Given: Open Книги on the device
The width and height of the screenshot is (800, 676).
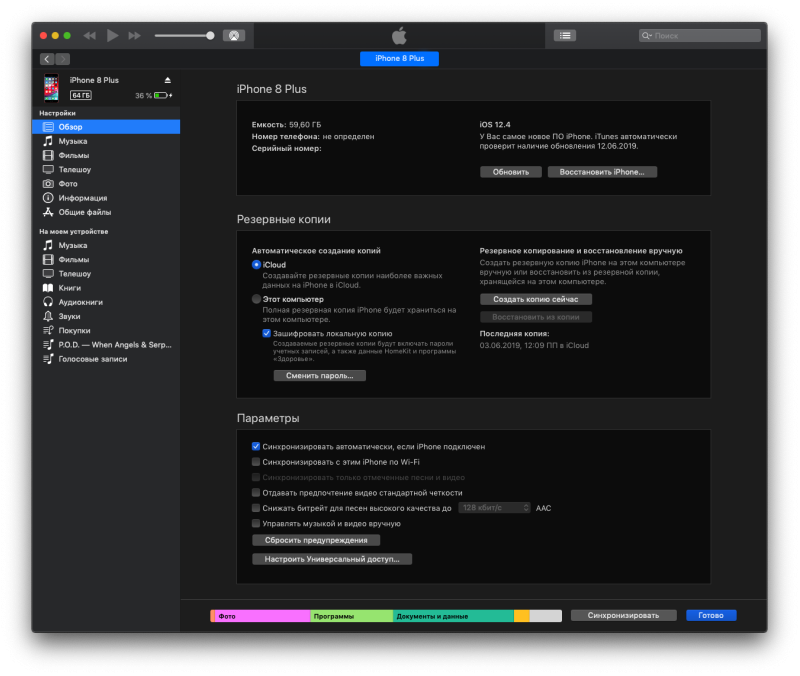Looking at the screenshot, I should 106,288.
